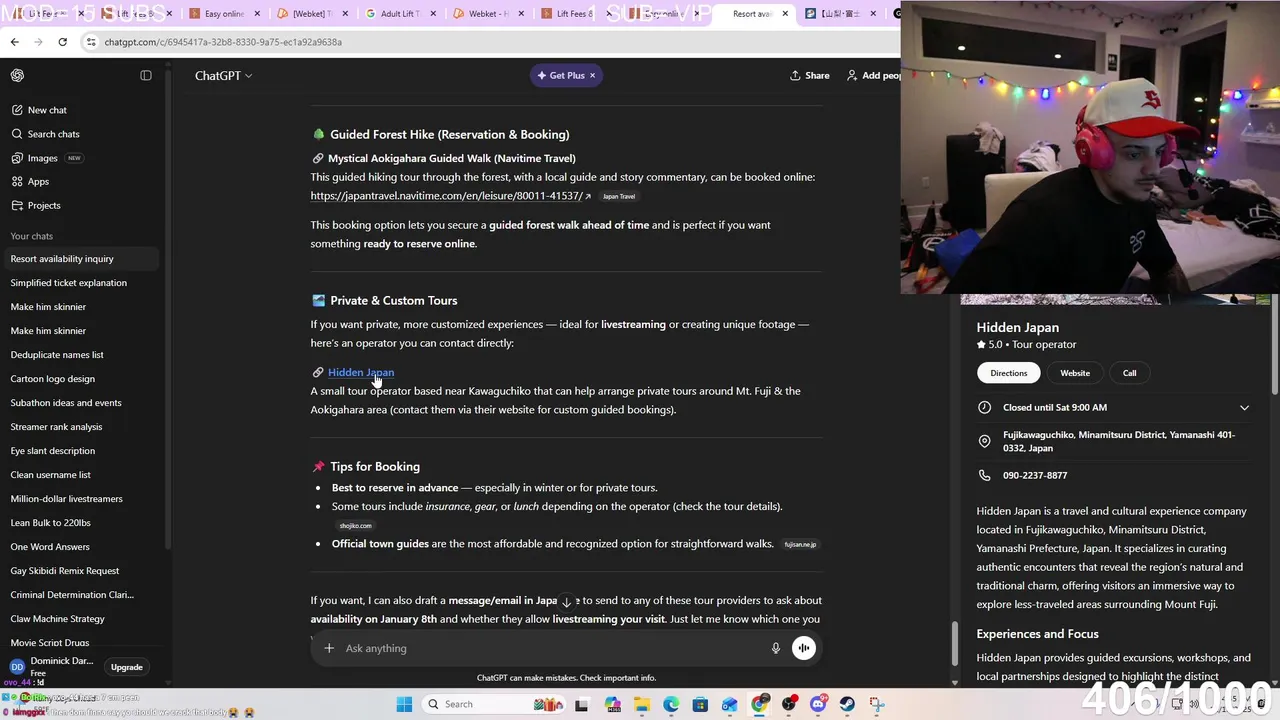Dismiss the Get Plus banner with its X
Screen dimensions: 1280x720
[x=592, y=75]
